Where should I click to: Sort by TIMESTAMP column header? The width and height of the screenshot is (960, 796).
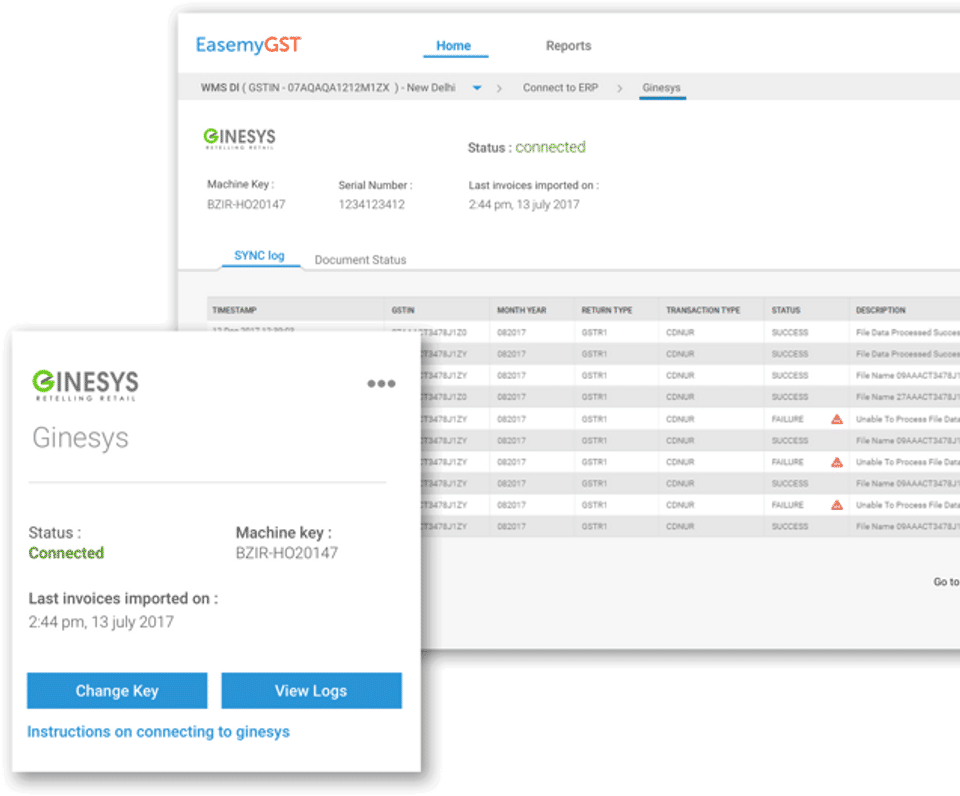[x=234, y=310]
